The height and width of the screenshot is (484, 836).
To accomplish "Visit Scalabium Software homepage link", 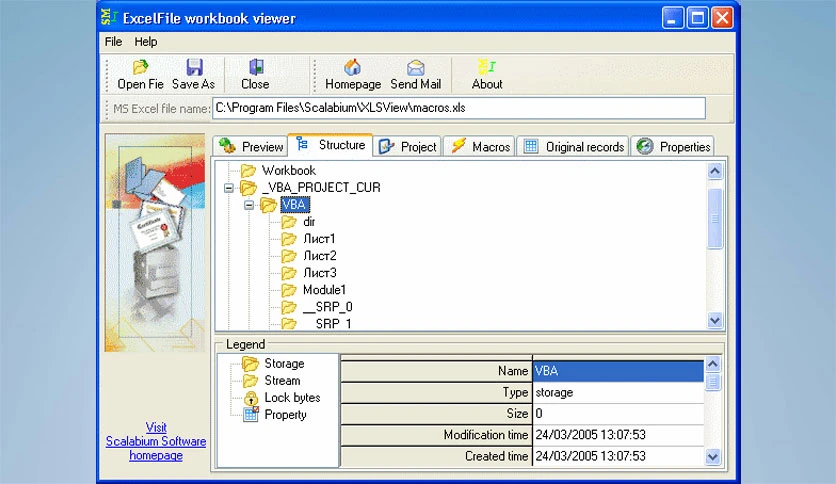I will [x=156, y=441].
